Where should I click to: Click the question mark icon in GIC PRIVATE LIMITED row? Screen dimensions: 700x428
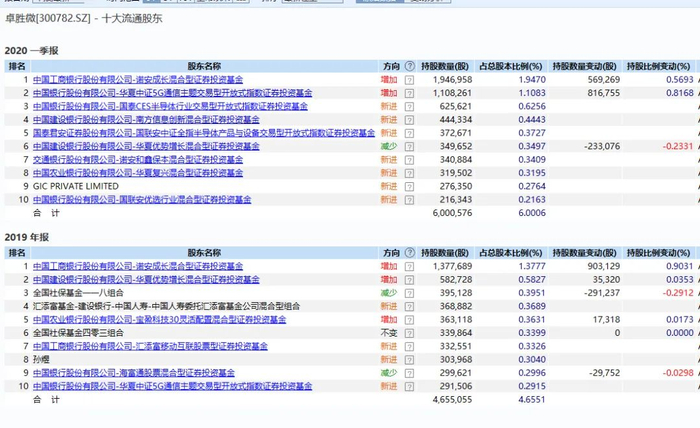(x=410, y=186)
